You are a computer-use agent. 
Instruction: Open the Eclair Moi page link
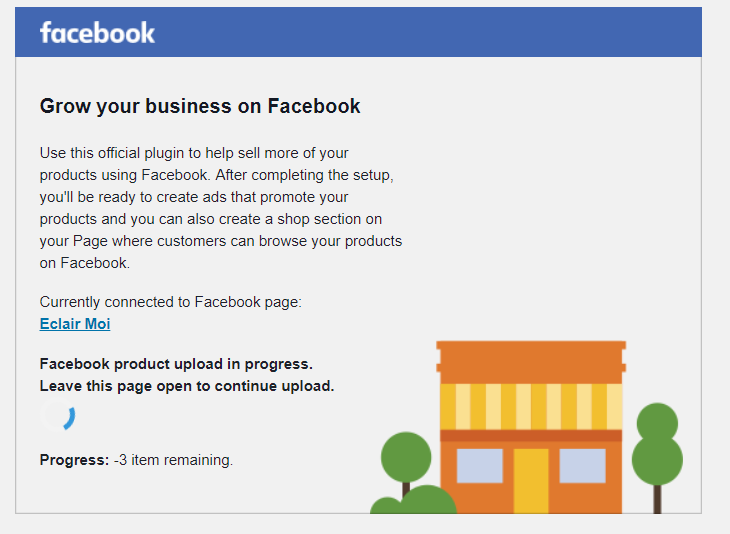tap(75, 324)
